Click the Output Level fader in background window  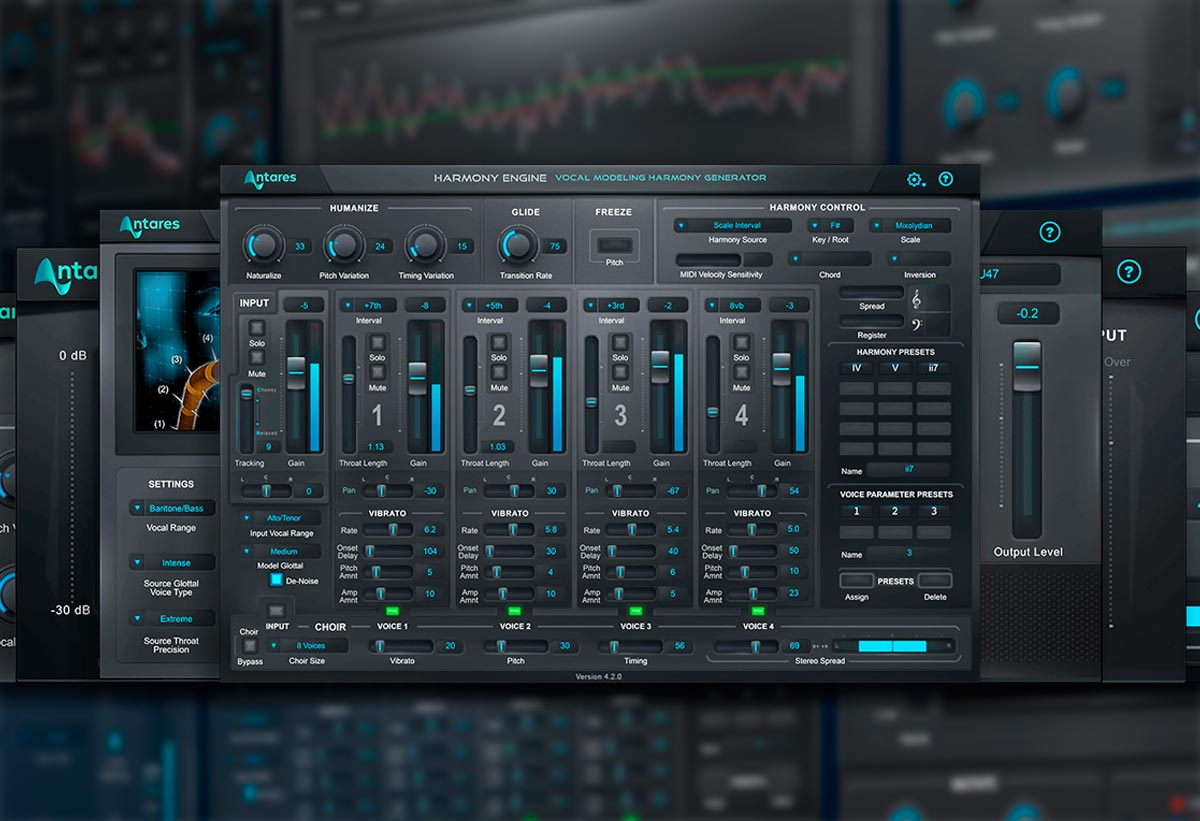tap(1027, 365)
